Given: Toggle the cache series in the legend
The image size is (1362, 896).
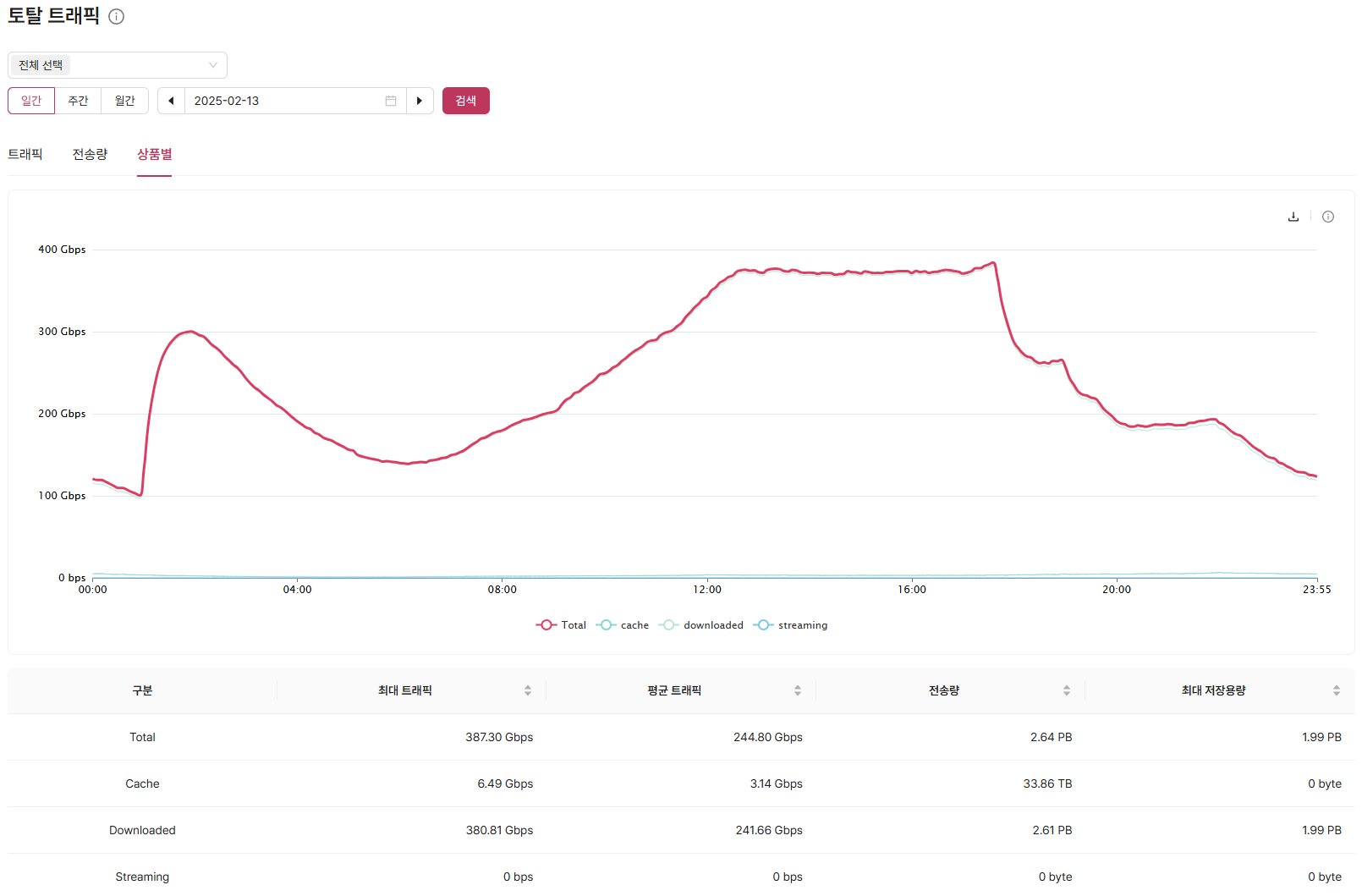Looking at the screenshot, I should [x=623, y=625].
